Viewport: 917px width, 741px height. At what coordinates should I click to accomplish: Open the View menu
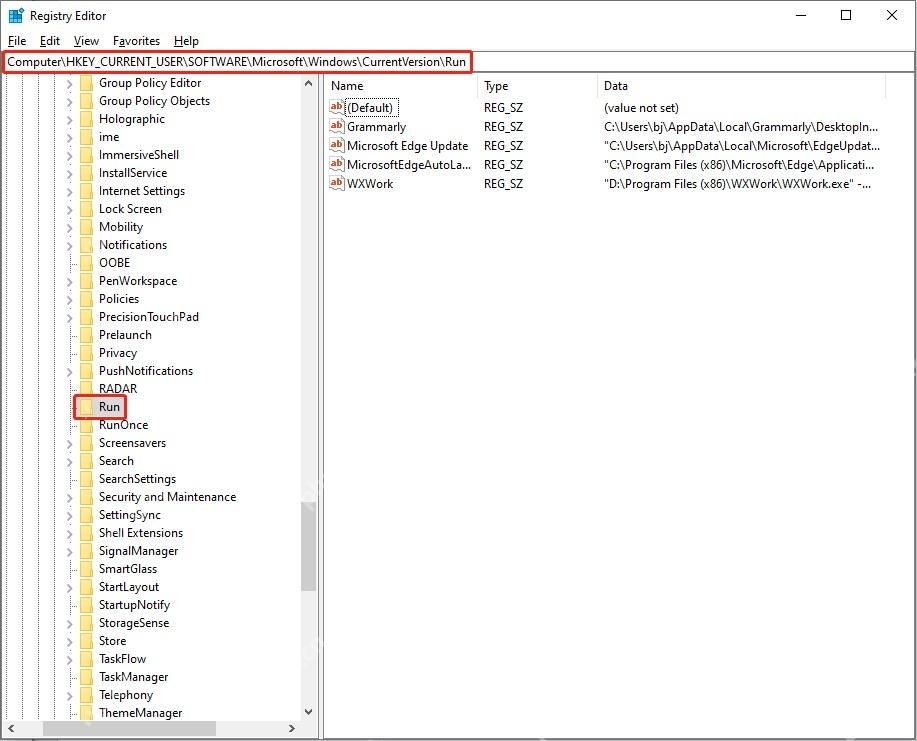(86, 41)
